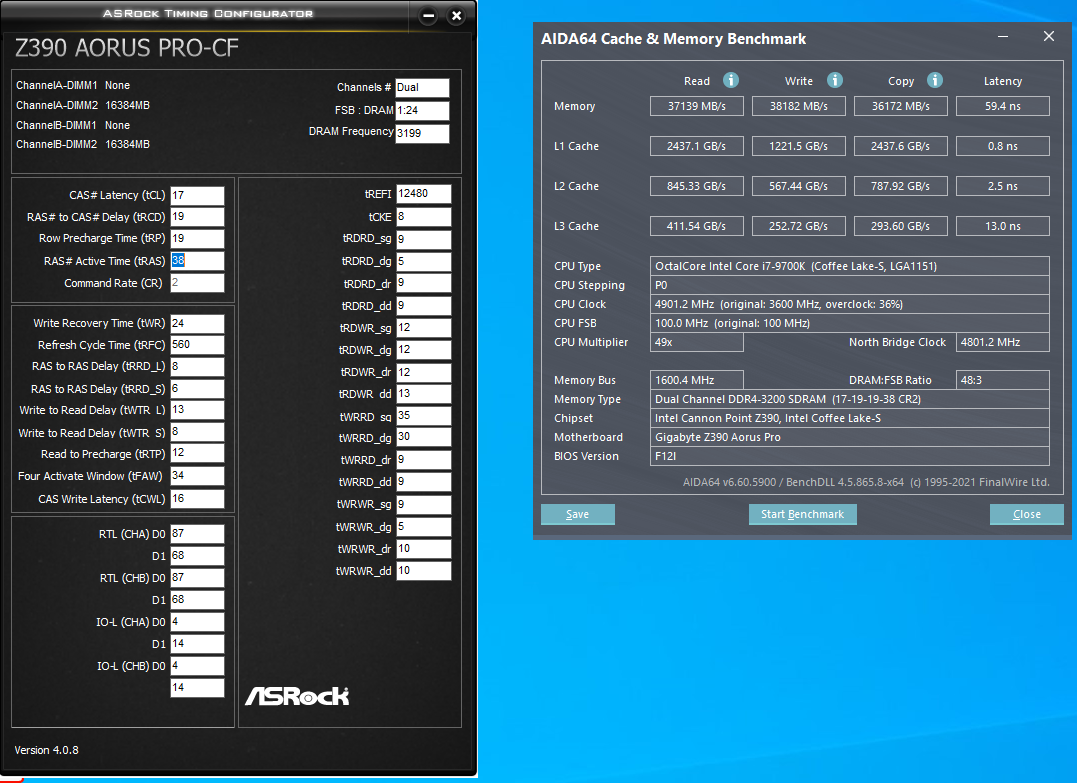Click the IO-L (CHA) D0 field

coord(197,622)
